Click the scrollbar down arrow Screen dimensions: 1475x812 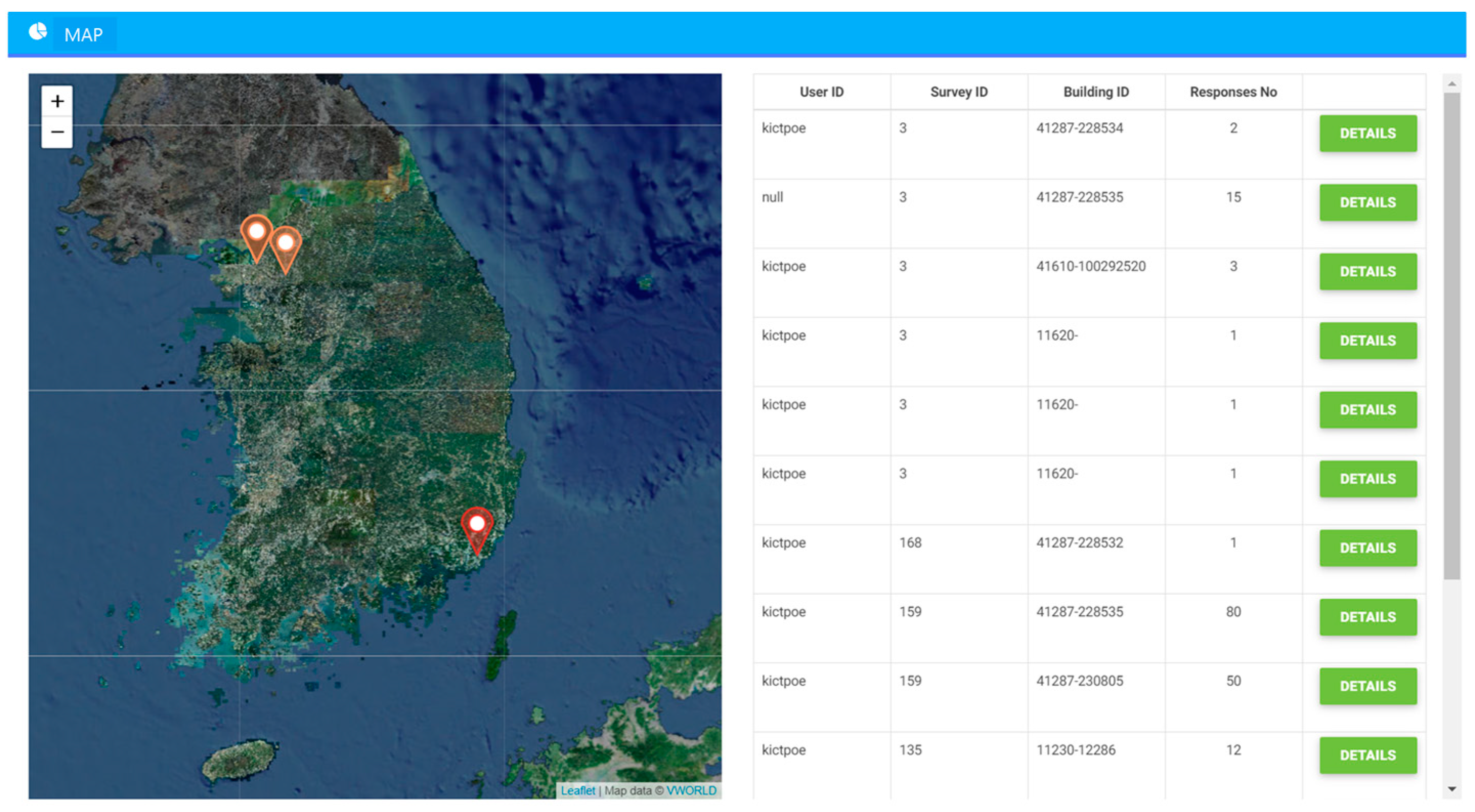click(1451, 789)
